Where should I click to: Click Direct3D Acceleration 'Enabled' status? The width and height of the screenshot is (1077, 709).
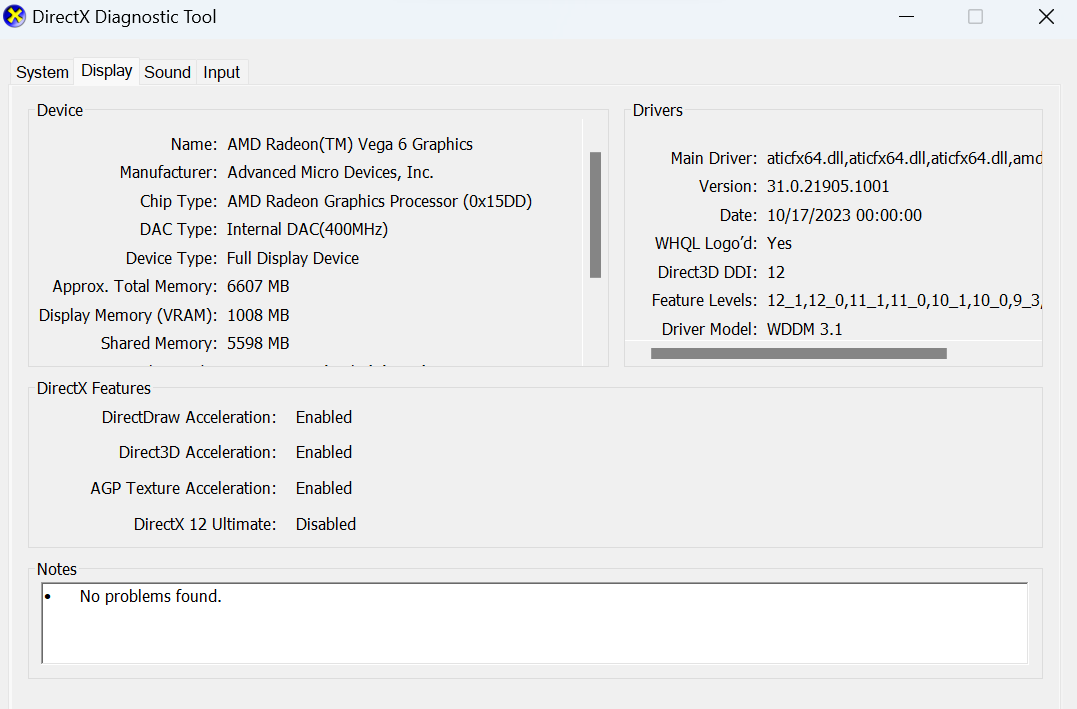324,453
